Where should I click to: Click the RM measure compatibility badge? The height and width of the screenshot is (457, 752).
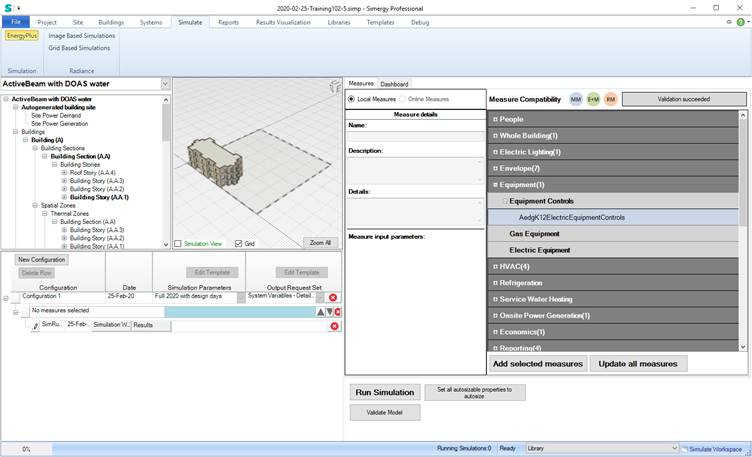click(x=611, y=99)
